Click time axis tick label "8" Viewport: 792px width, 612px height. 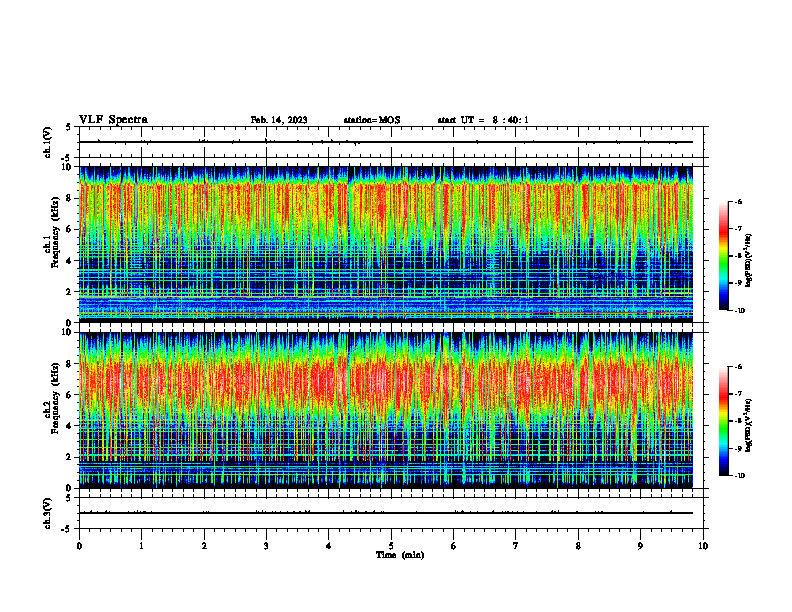(x=578, y=546)
